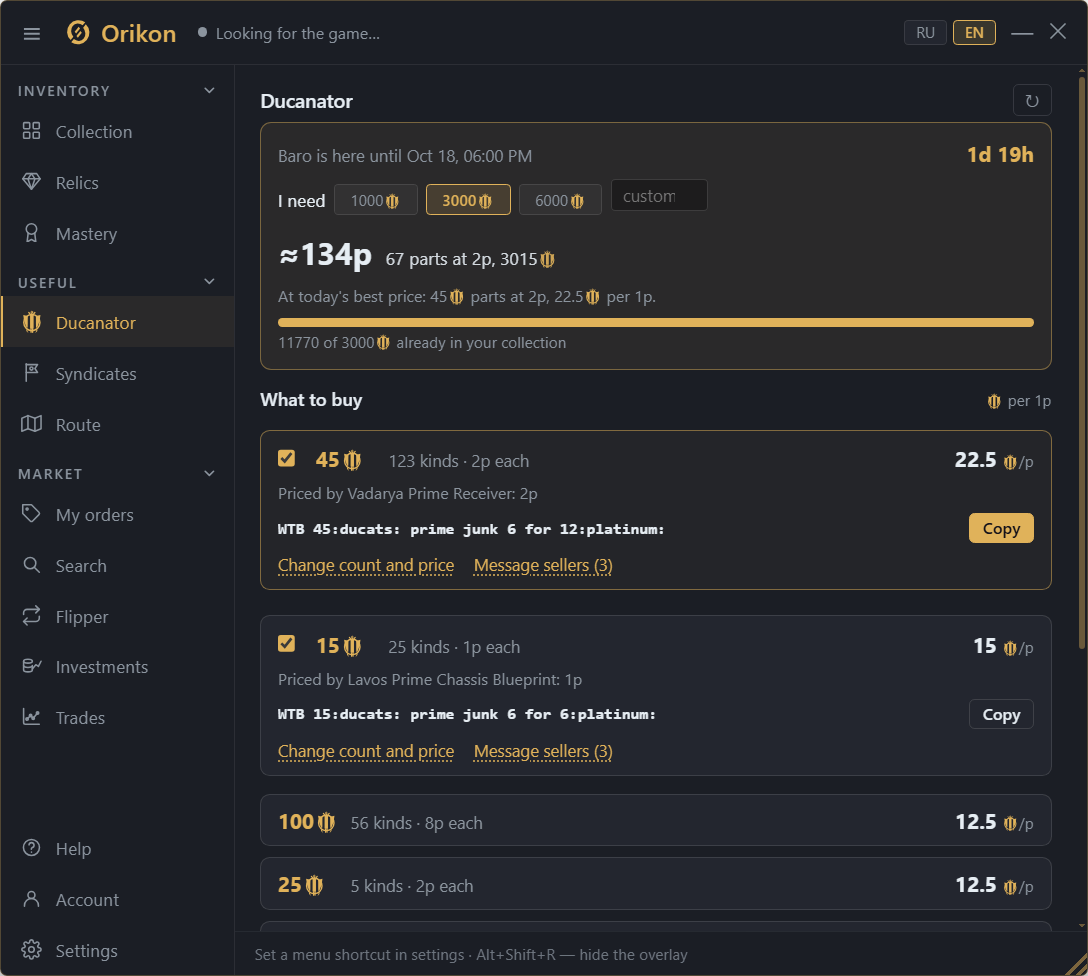Open Trades chart icon
Image resolution: width=1088 pixels, height=976 pixels.
pos(31,717)
